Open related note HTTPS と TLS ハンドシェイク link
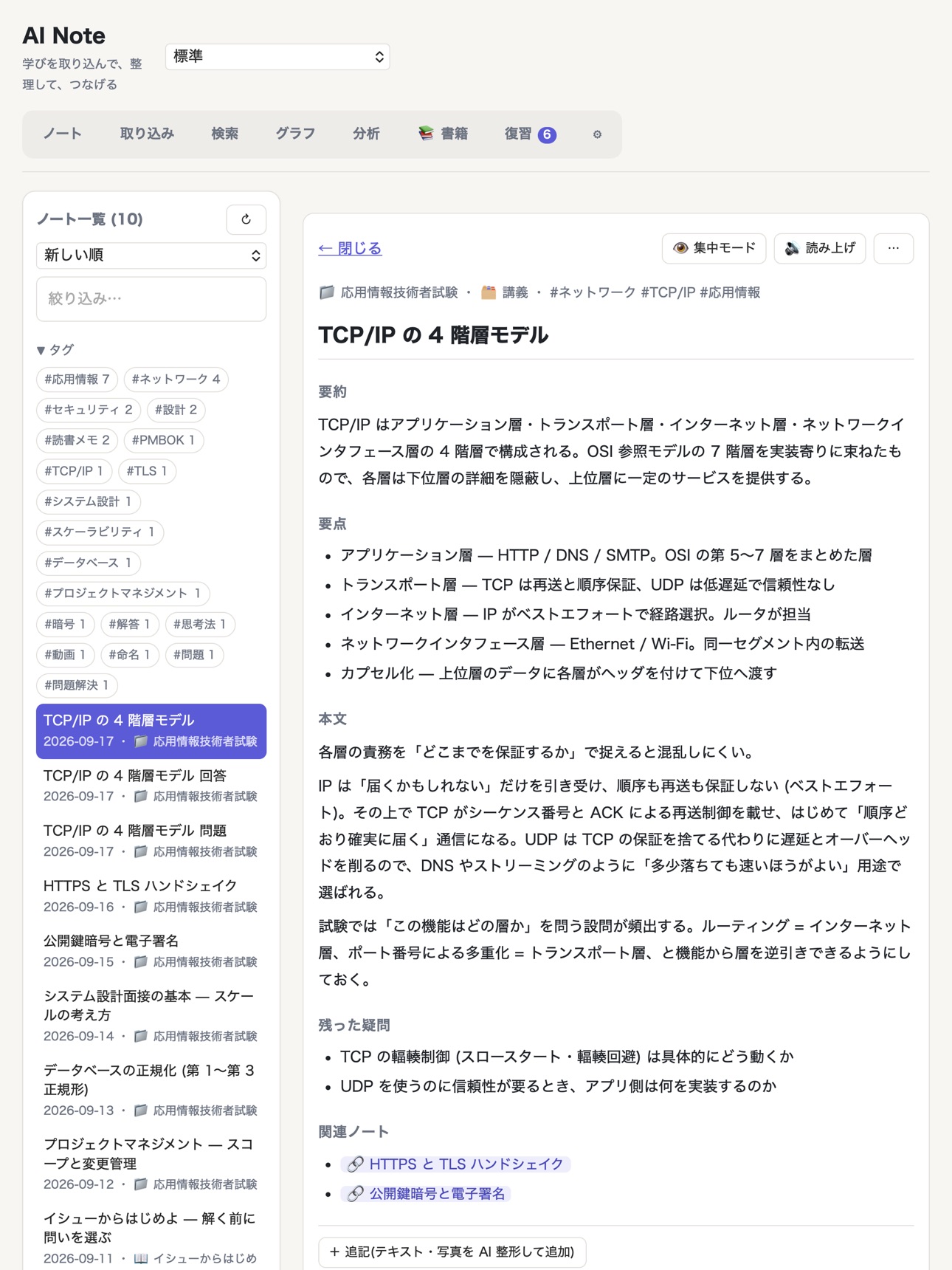Screen dimensions: 952x1270 click(455, 1164)
